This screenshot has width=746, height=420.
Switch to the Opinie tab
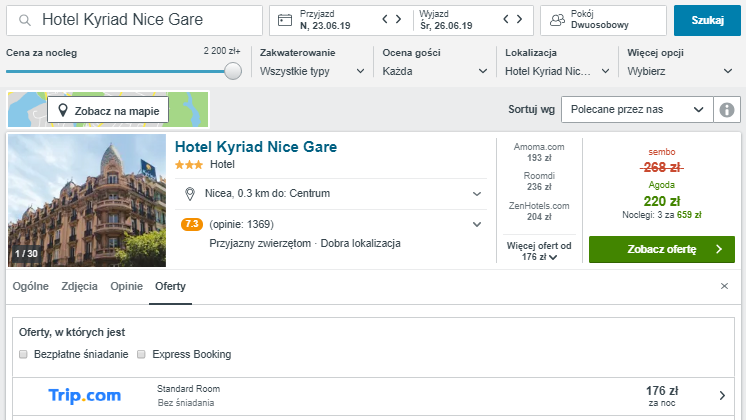click(127, 286)
